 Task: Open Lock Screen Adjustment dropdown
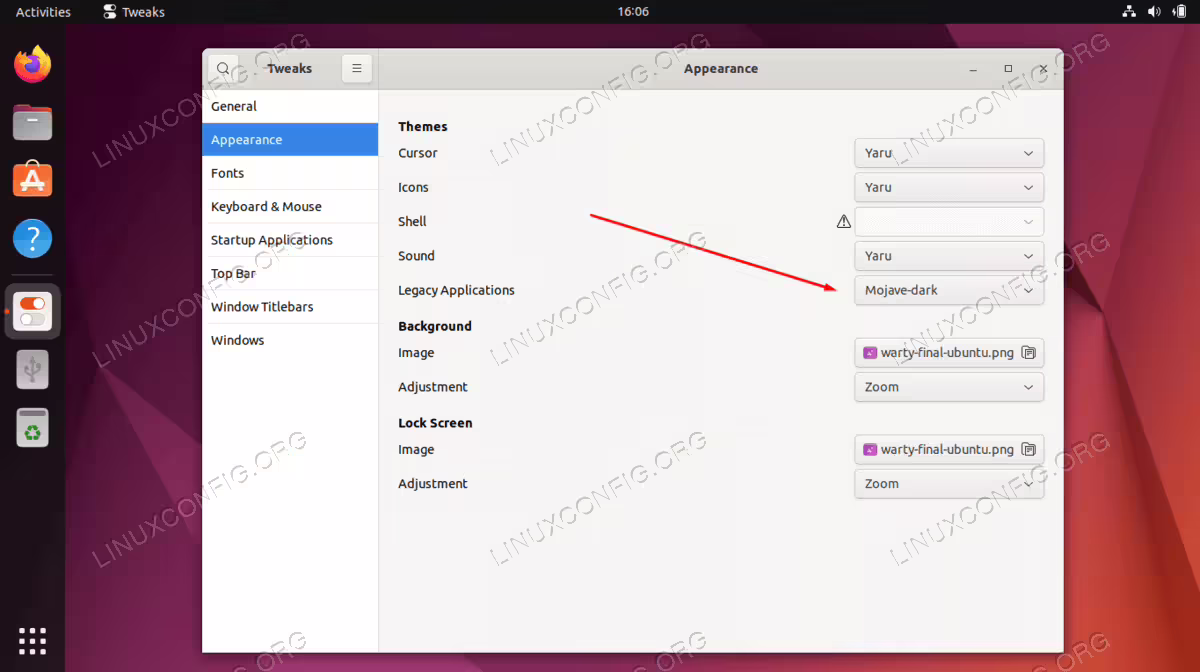pyautogui.click(x=949, y=484)
